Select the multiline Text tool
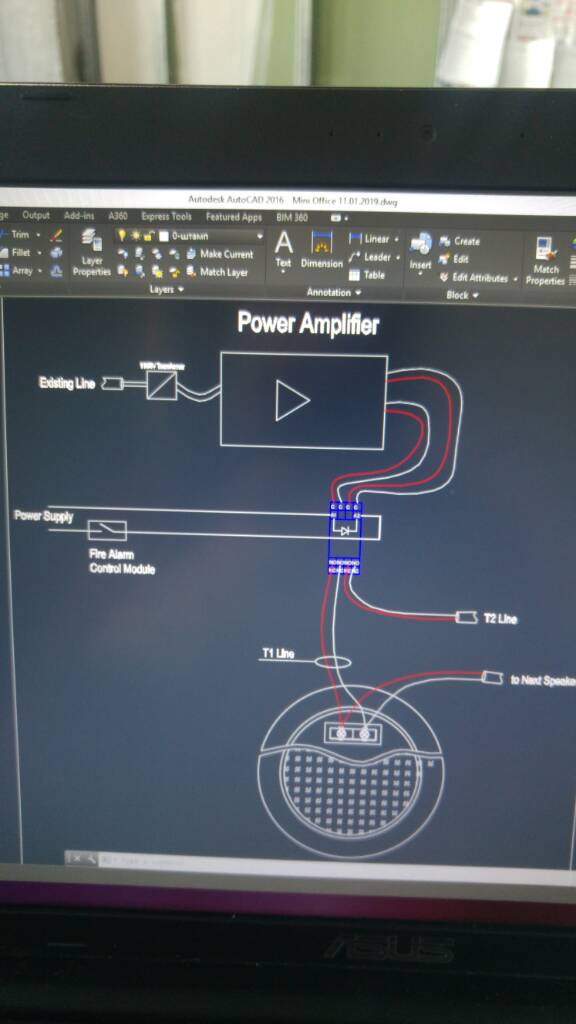This screenshot has height=1024, width=576. [x=283, y=251]
